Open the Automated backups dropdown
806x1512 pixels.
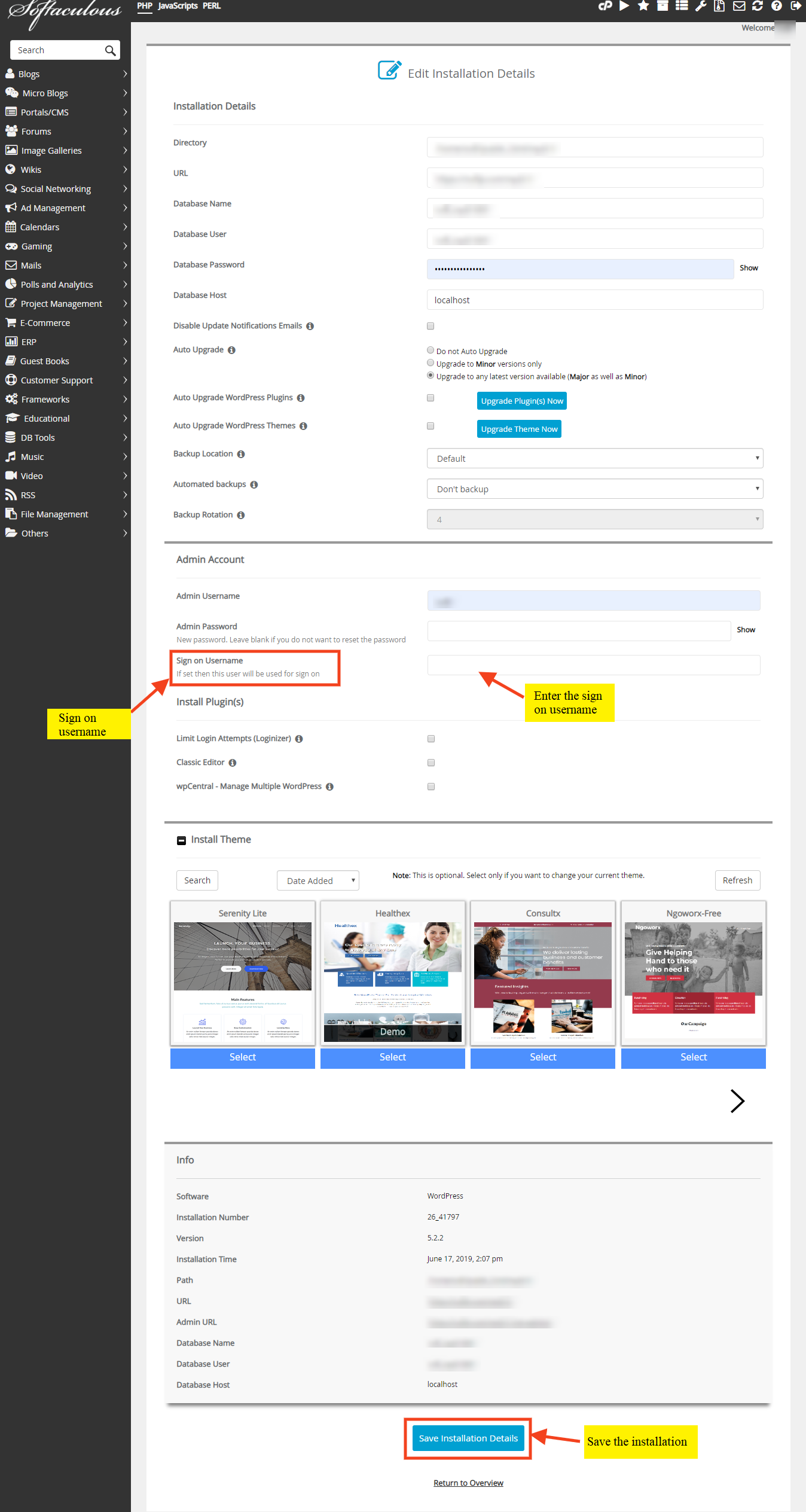click(x=595, y=489)
